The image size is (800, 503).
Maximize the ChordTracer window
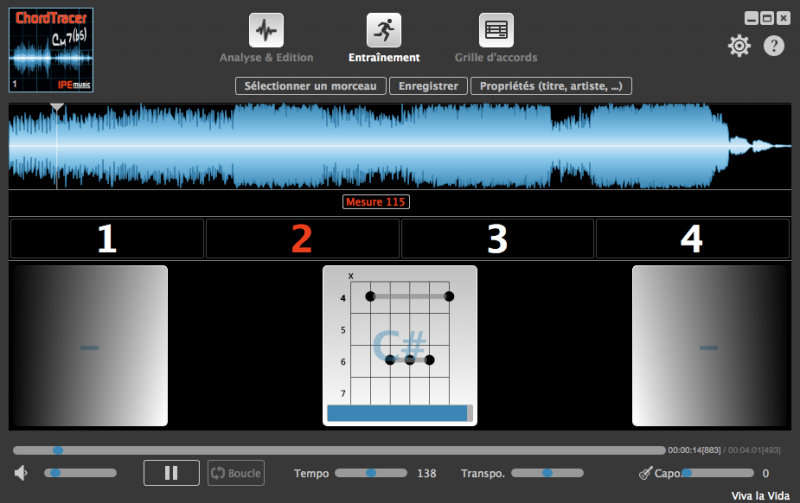point(767,18)
